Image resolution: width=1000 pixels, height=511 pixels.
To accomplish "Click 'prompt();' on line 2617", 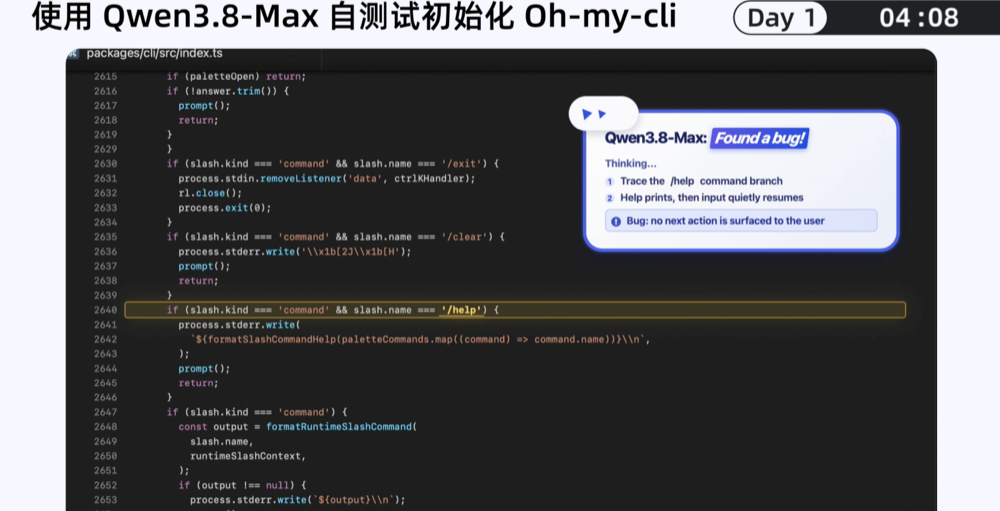I will (x=204, y=106).
